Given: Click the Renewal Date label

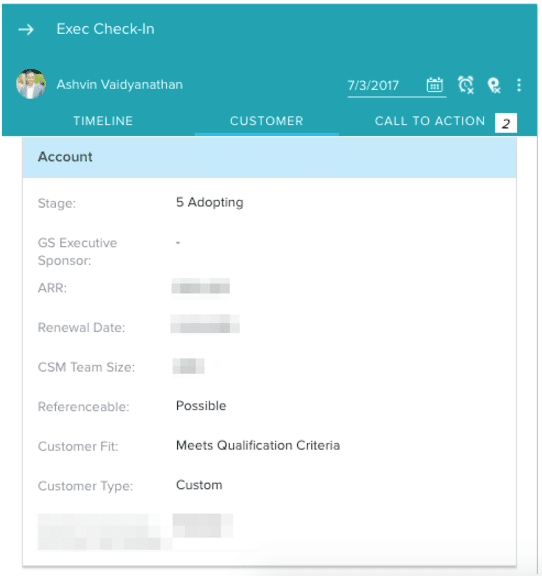Looking at the screenshot, I should 81,328.
